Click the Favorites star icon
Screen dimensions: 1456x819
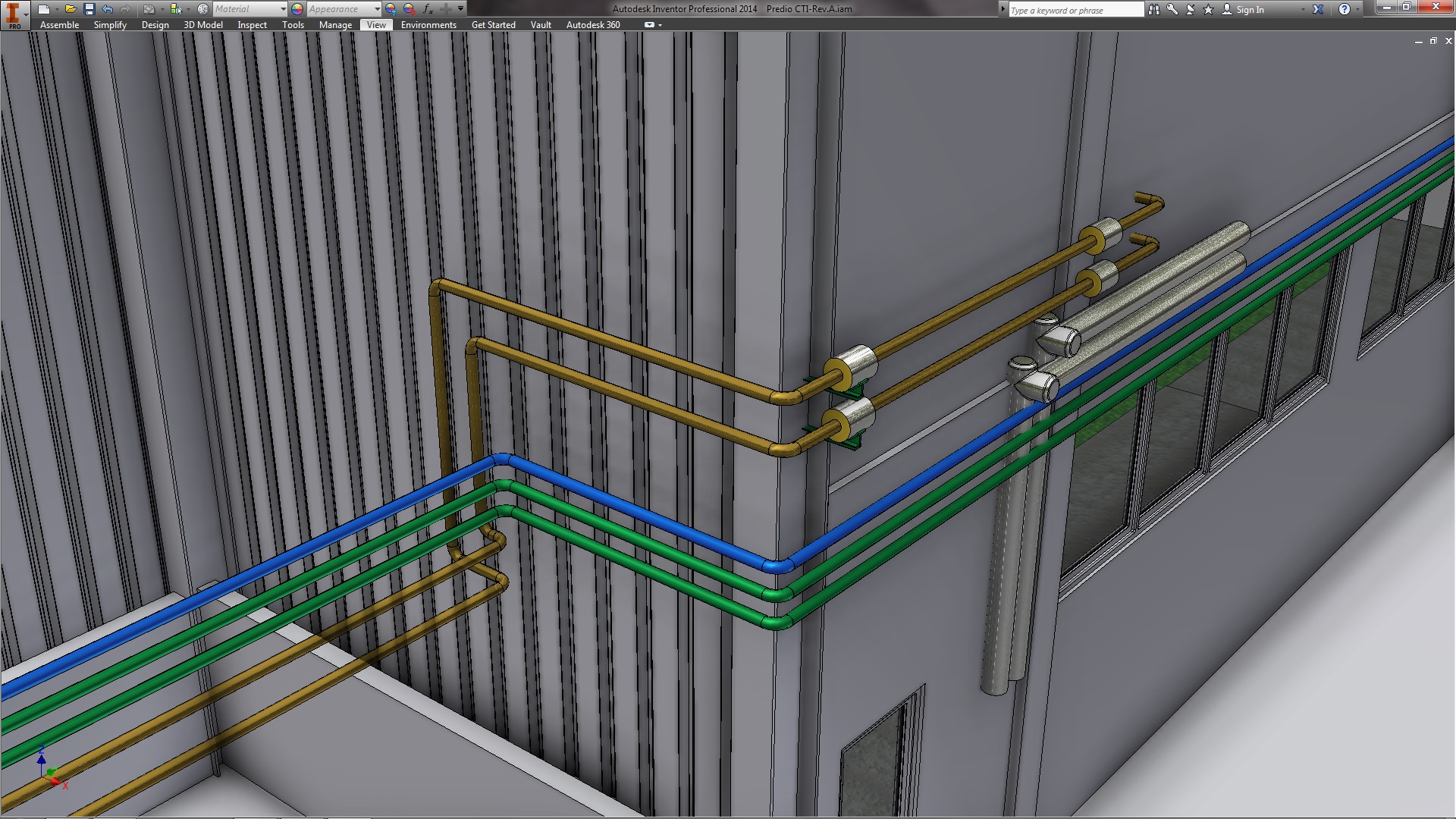tap(1208, 10)
